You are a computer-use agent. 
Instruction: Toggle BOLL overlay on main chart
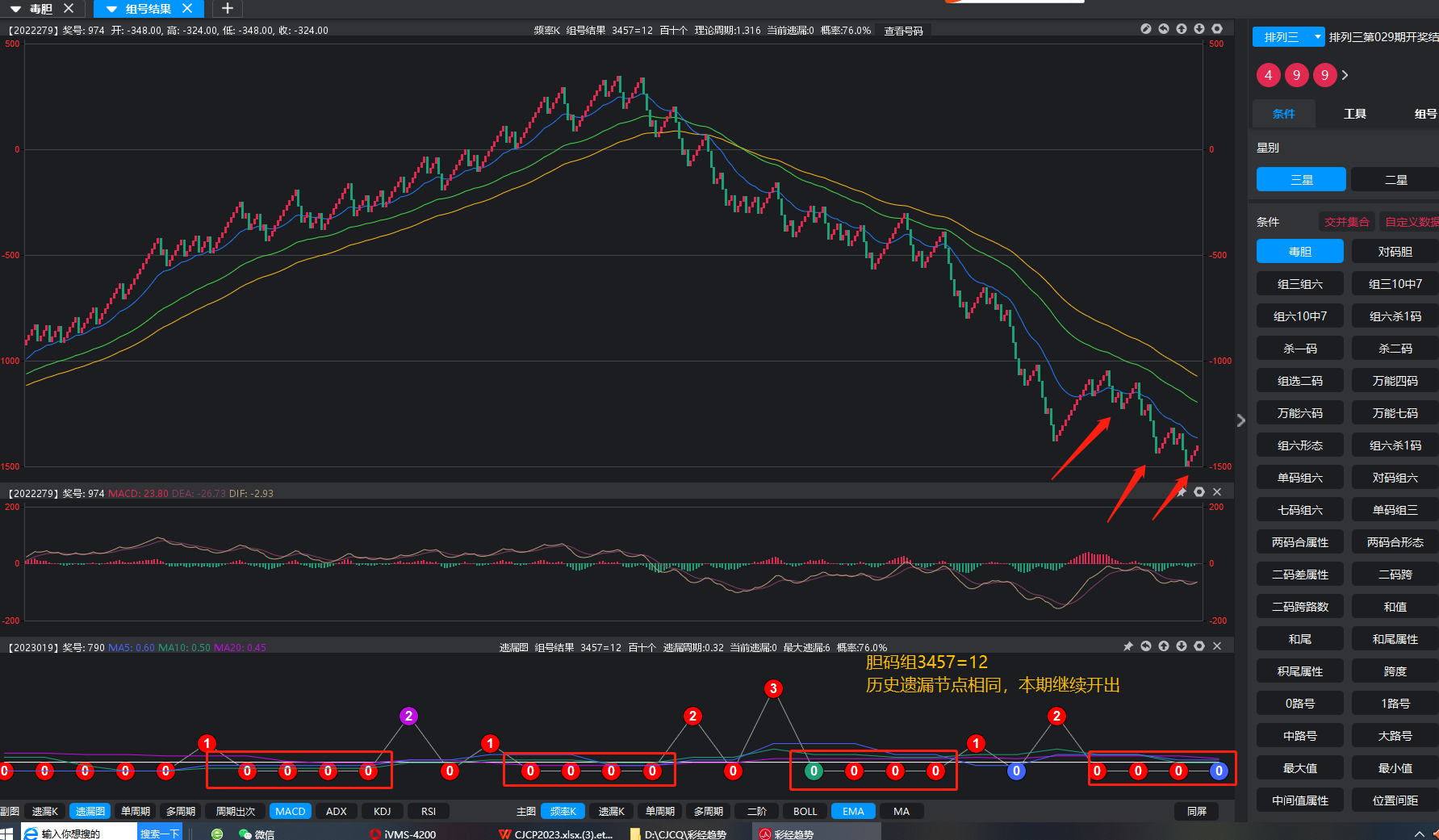[x=805, y=811]
